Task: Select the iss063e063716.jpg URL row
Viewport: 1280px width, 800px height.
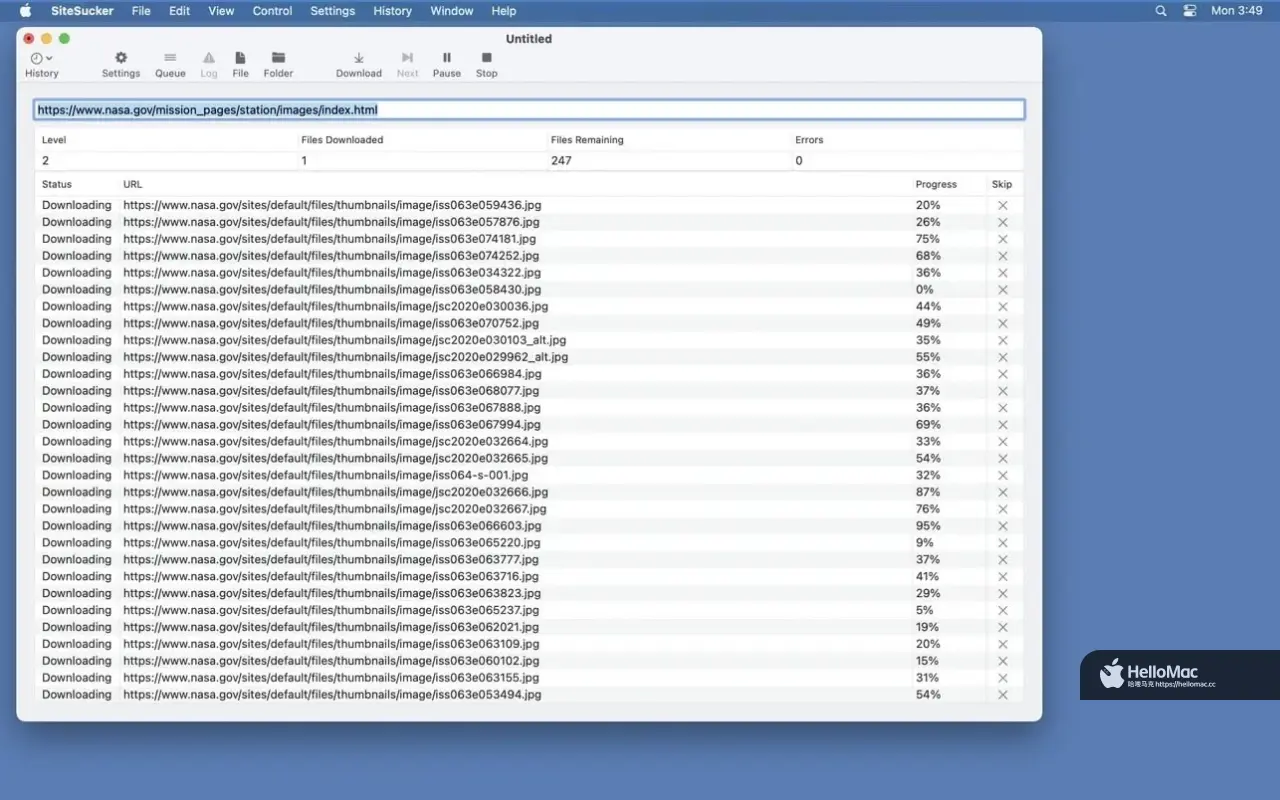Action: (x=529, y=577)
